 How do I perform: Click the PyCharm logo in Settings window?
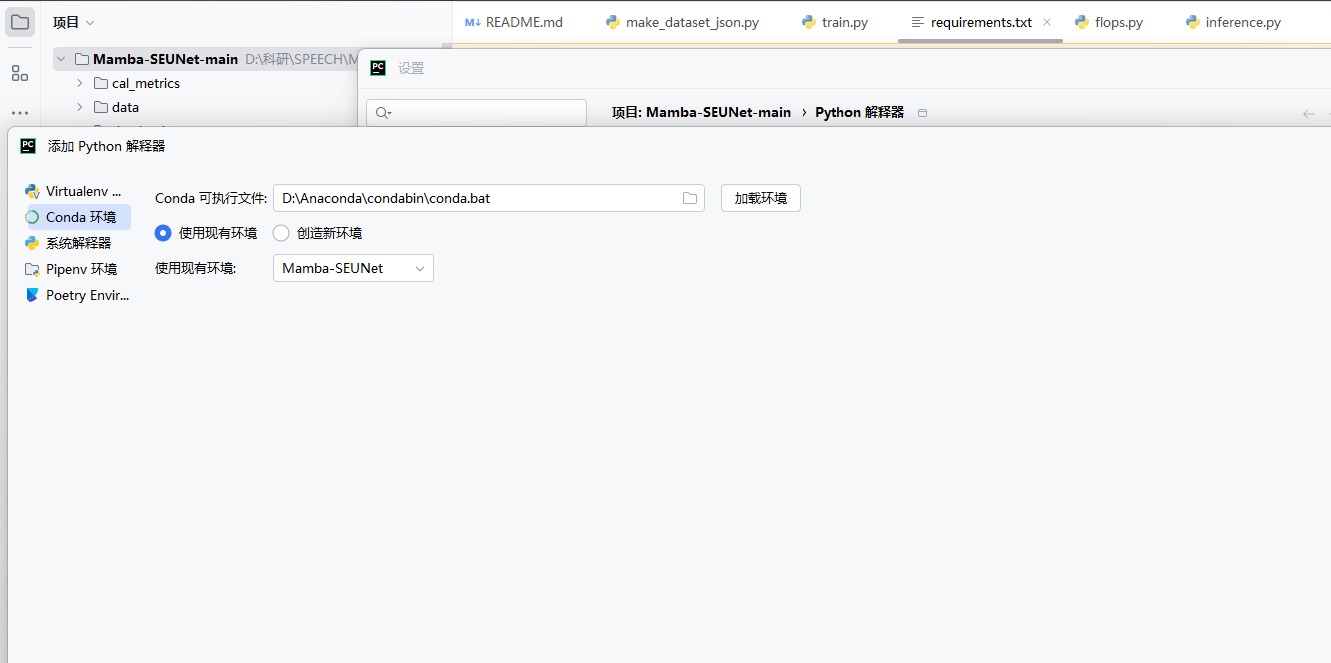click(378, 68)
